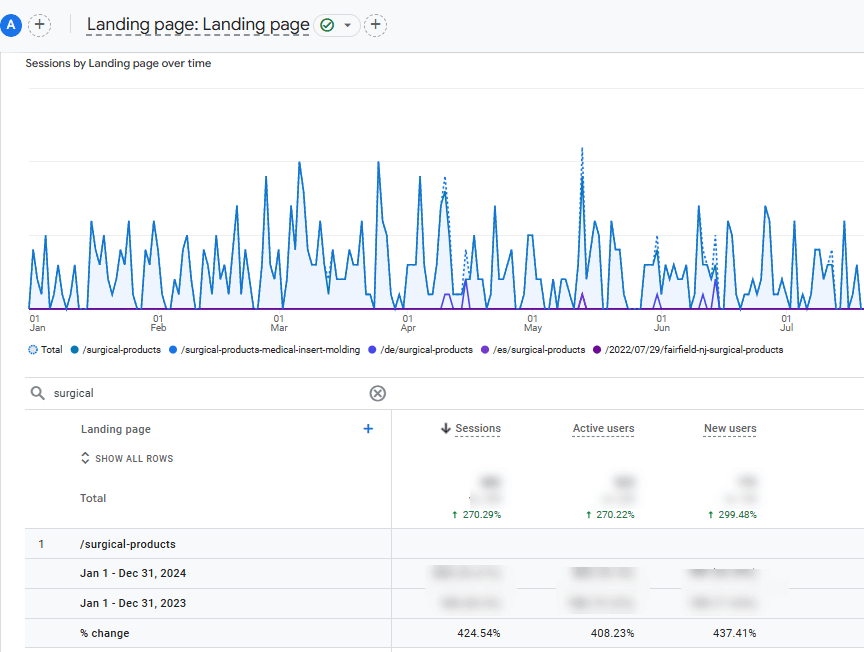
Task: Click into the search field containing "surgical"
Action: pyautogui.click(x=200, y=394)
